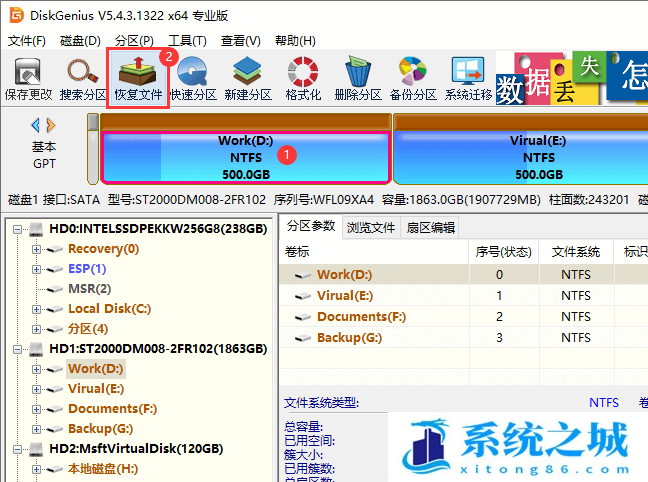Screen dimensions: 648x482
Task: Click the HD1 ST2000DM008 disk icon
Action: click(36, 349)
